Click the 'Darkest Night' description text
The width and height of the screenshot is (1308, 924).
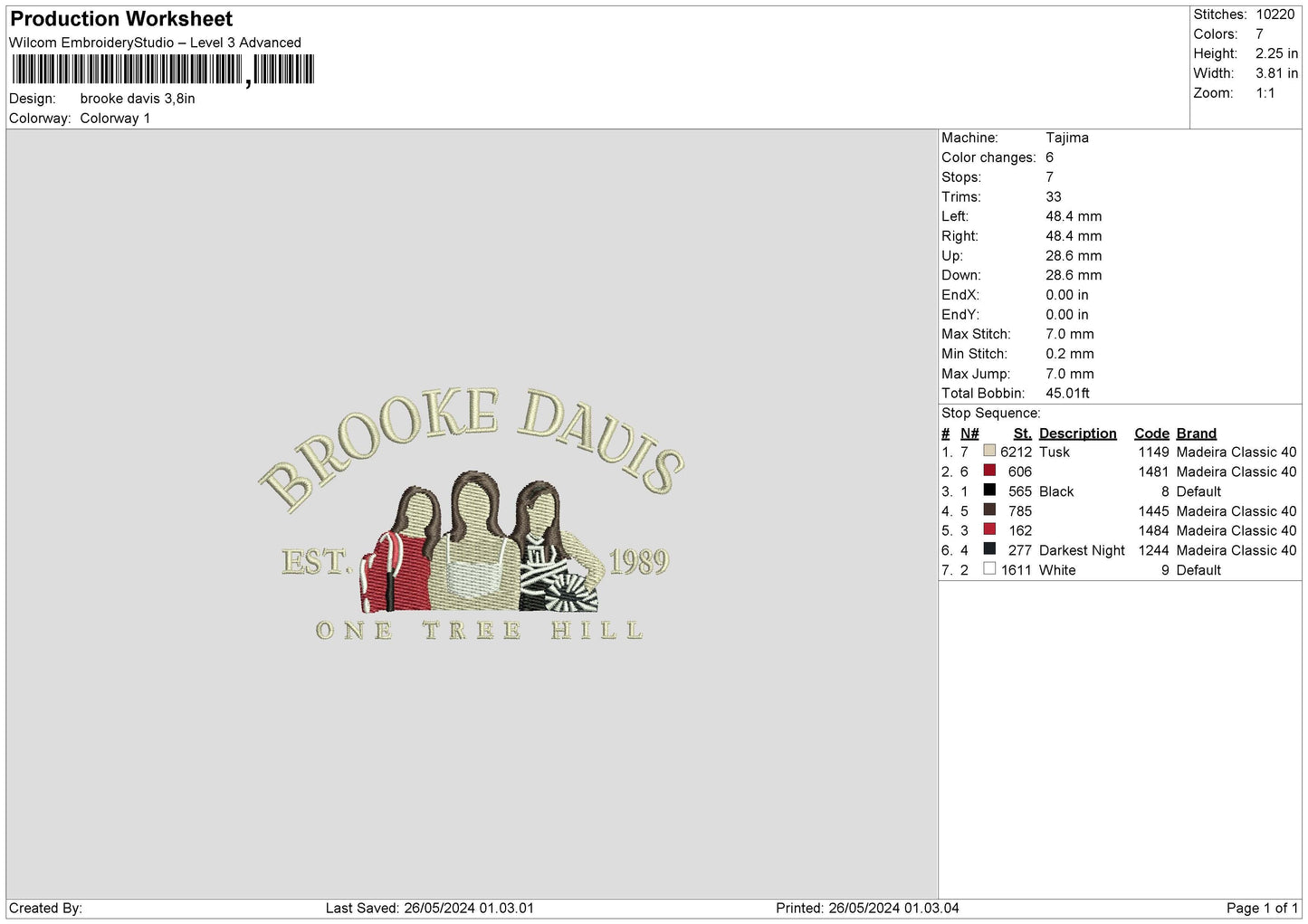(1083, 551)
